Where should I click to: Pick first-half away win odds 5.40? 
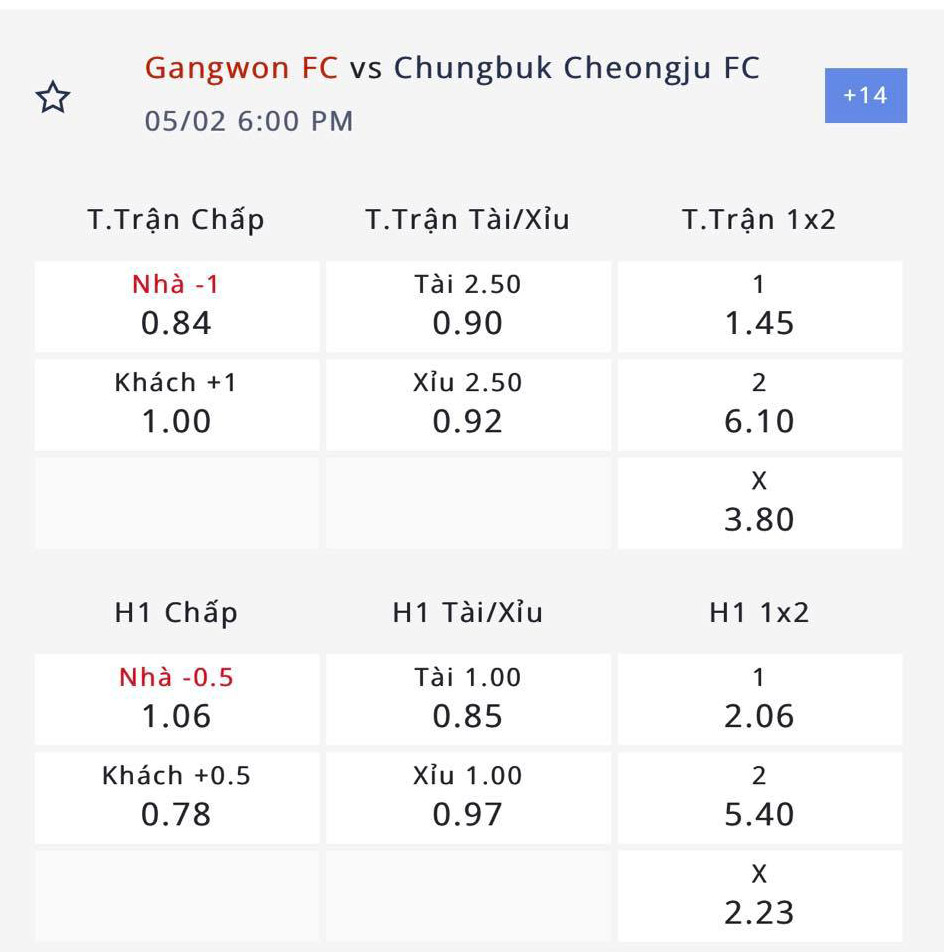click(x=759, y=797)
